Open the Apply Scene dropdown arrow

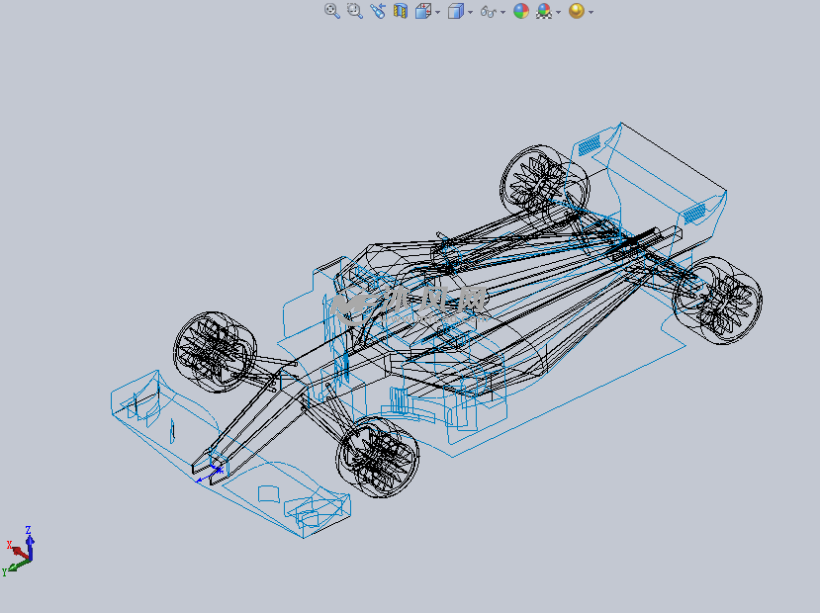[x=558, y=13]
